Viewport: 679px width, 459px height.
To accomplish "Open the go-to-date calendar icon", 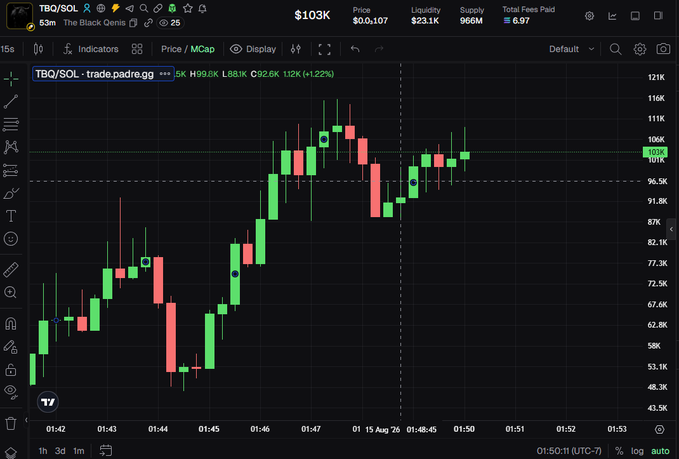I will tap(106, 451).
